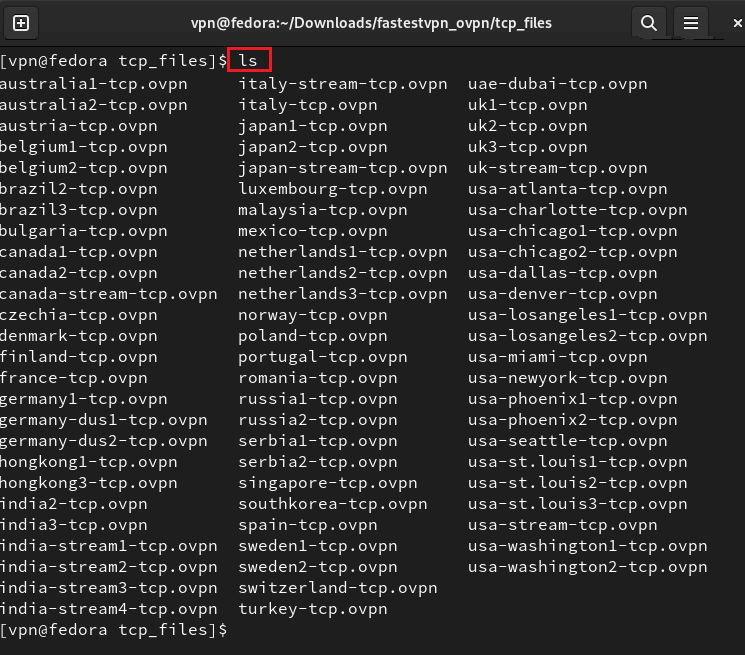The width and height of the screenshot is (745, 655).
Task: Click the australia1-tcp.ovpn filename
Action: pyautogui.click(x=93, y=84)
